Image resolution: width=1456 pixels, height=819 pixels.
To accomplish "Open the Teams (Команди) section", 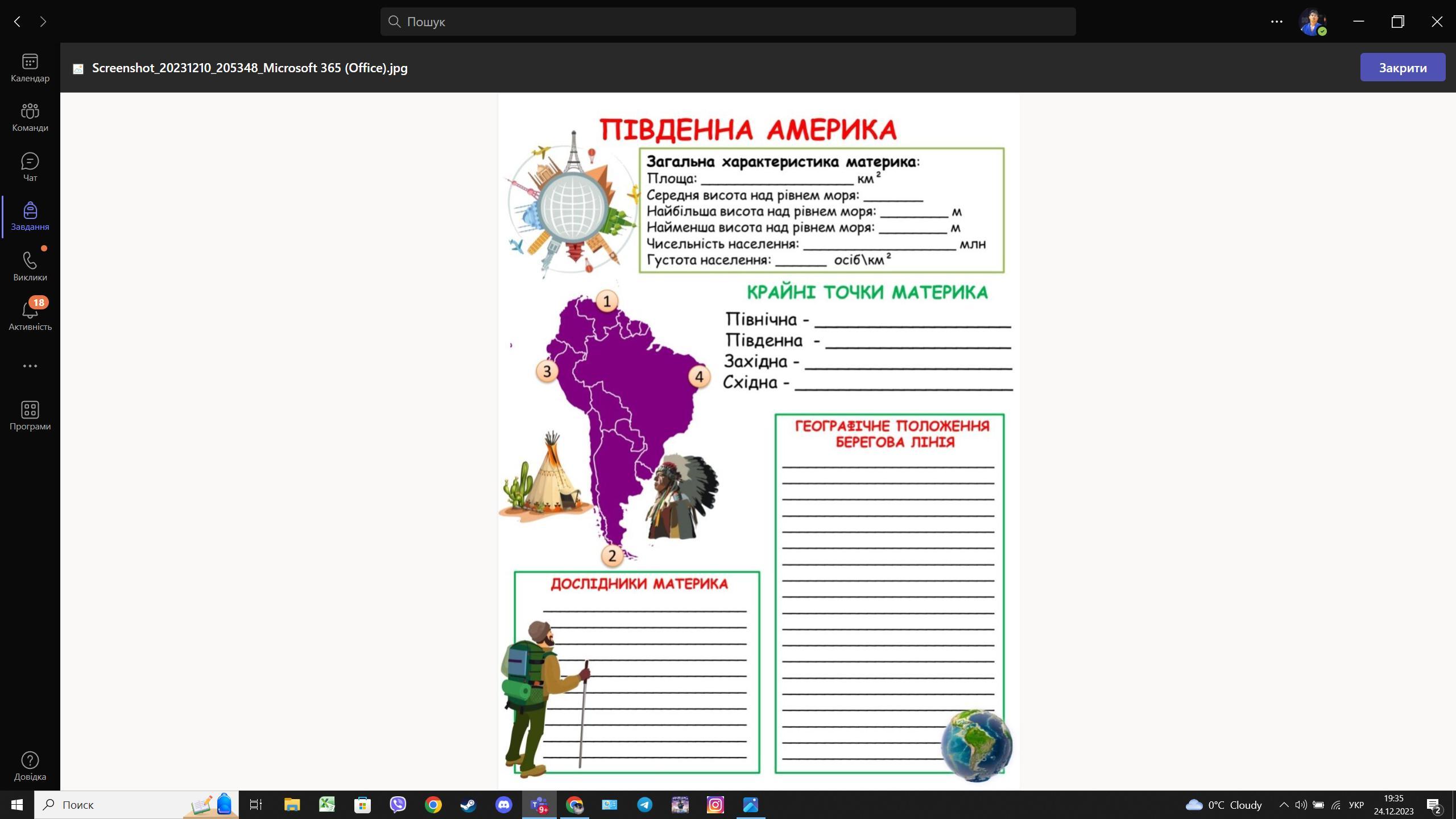I will point(30,117).
